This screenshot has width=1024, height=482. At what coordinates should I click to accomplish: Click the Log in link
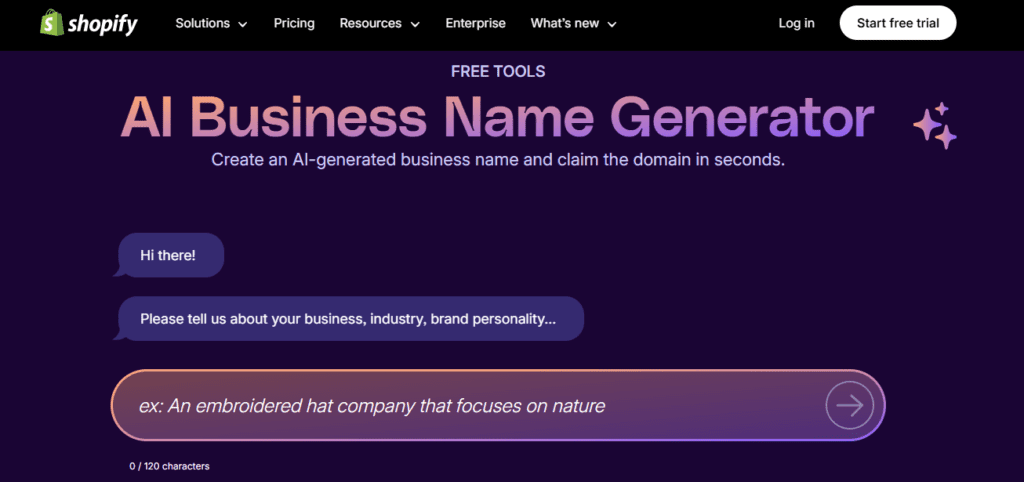point(796,24)
